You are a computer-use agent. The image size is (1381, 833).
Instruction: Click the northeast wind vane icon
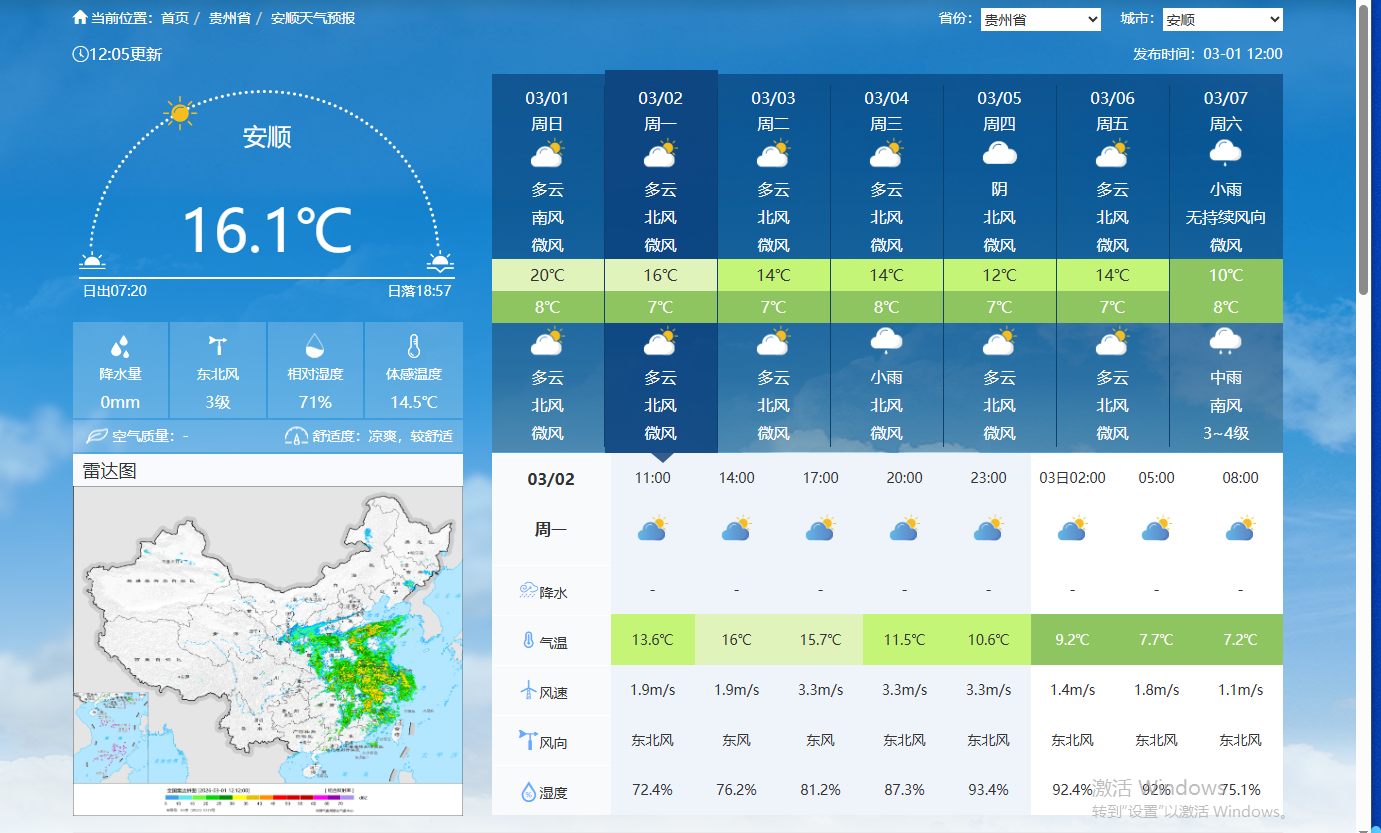(218, 346)
